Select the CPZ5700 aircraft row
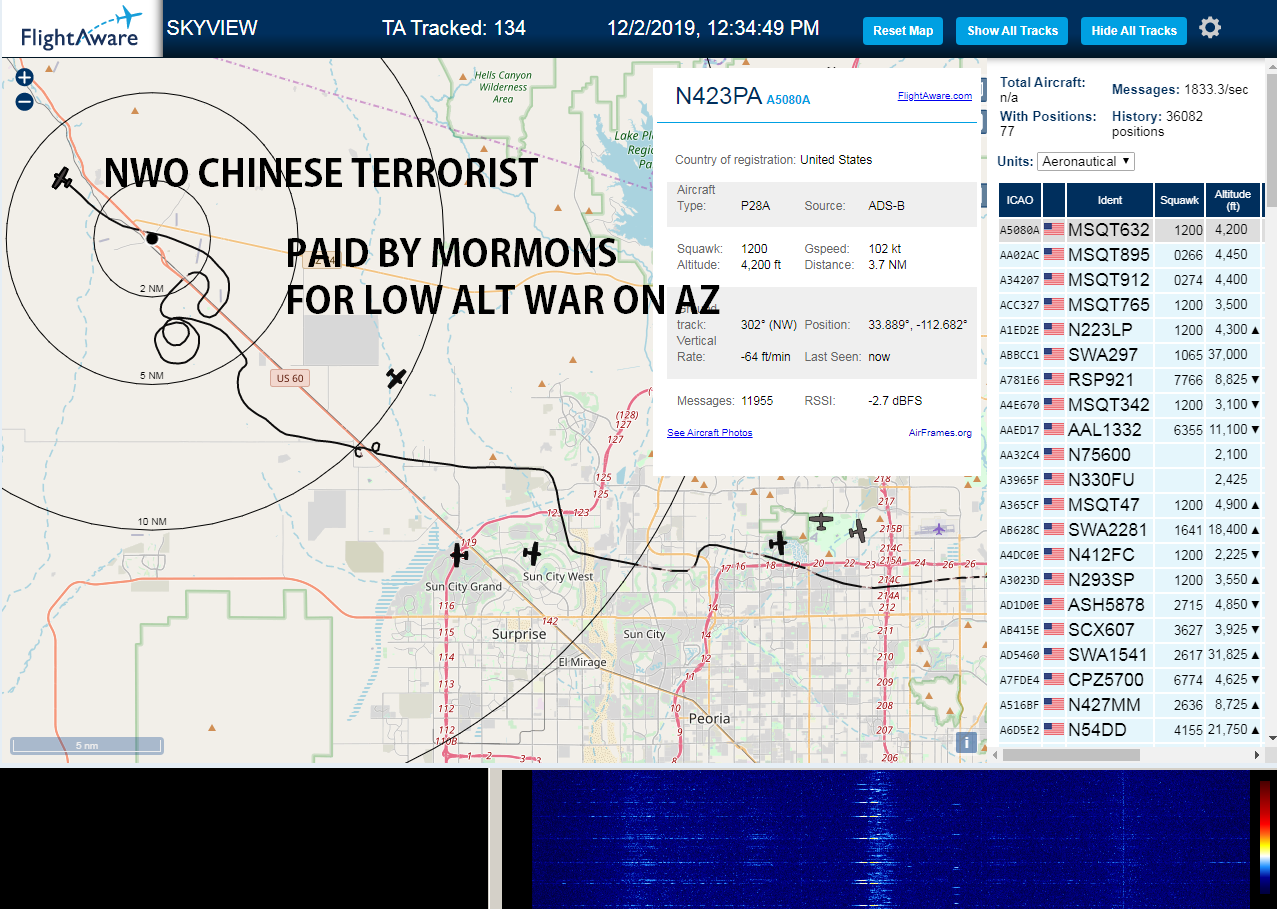 point(1130,680)
